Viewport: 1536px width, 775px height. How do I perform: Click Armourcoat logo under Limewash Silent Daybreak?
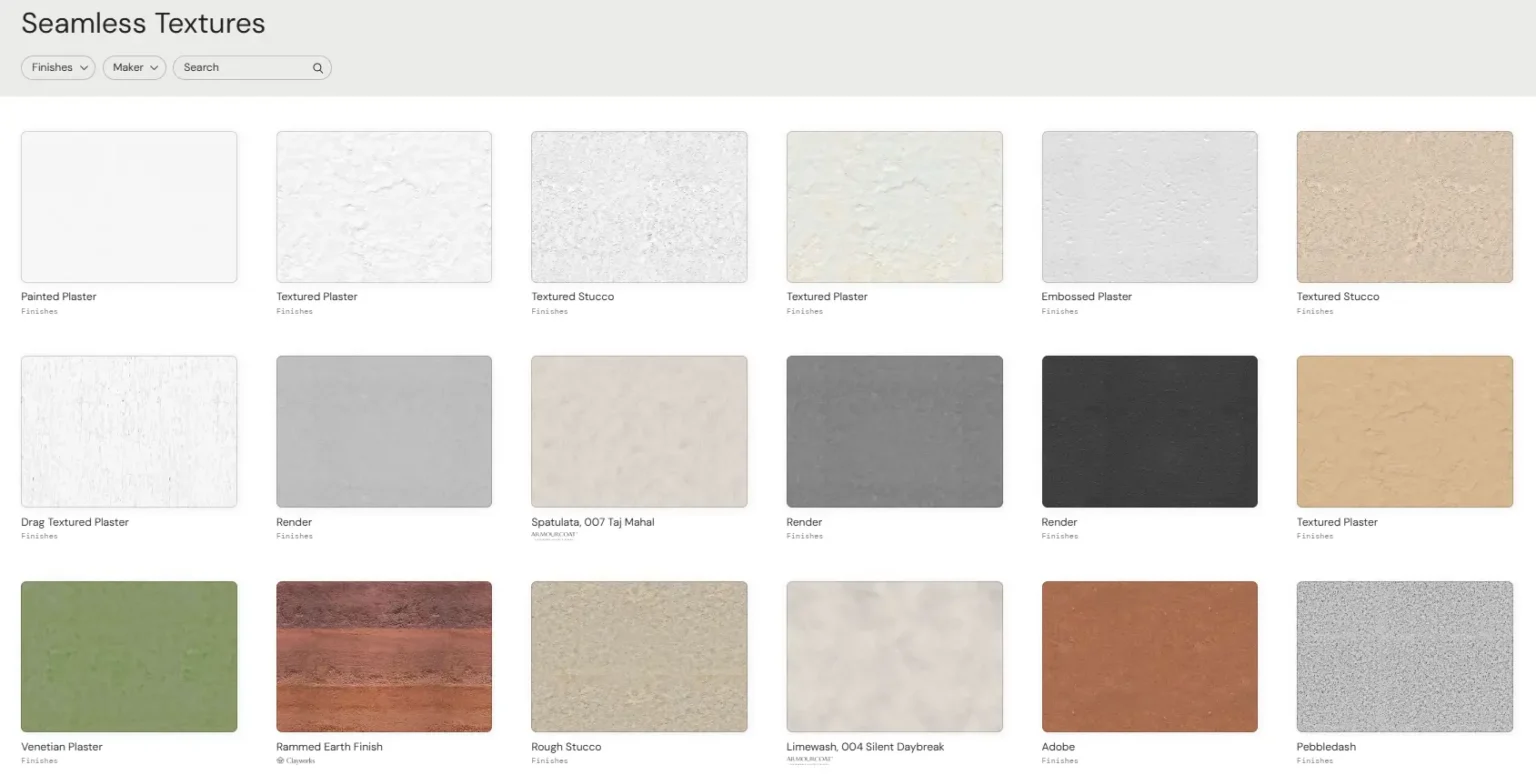[809, 761]
